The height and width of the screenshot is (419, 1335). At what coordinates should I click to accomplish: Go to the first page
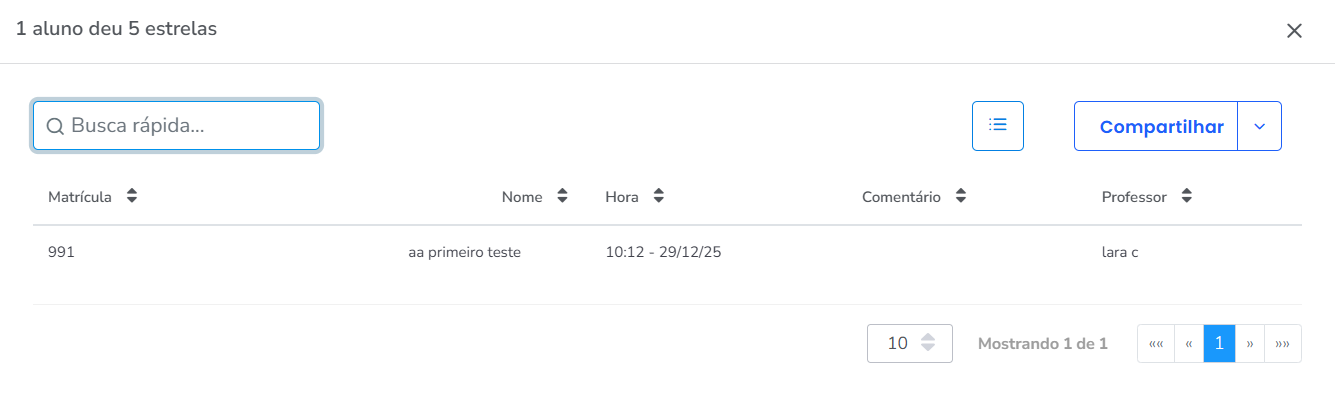[x=1156, y=343]
